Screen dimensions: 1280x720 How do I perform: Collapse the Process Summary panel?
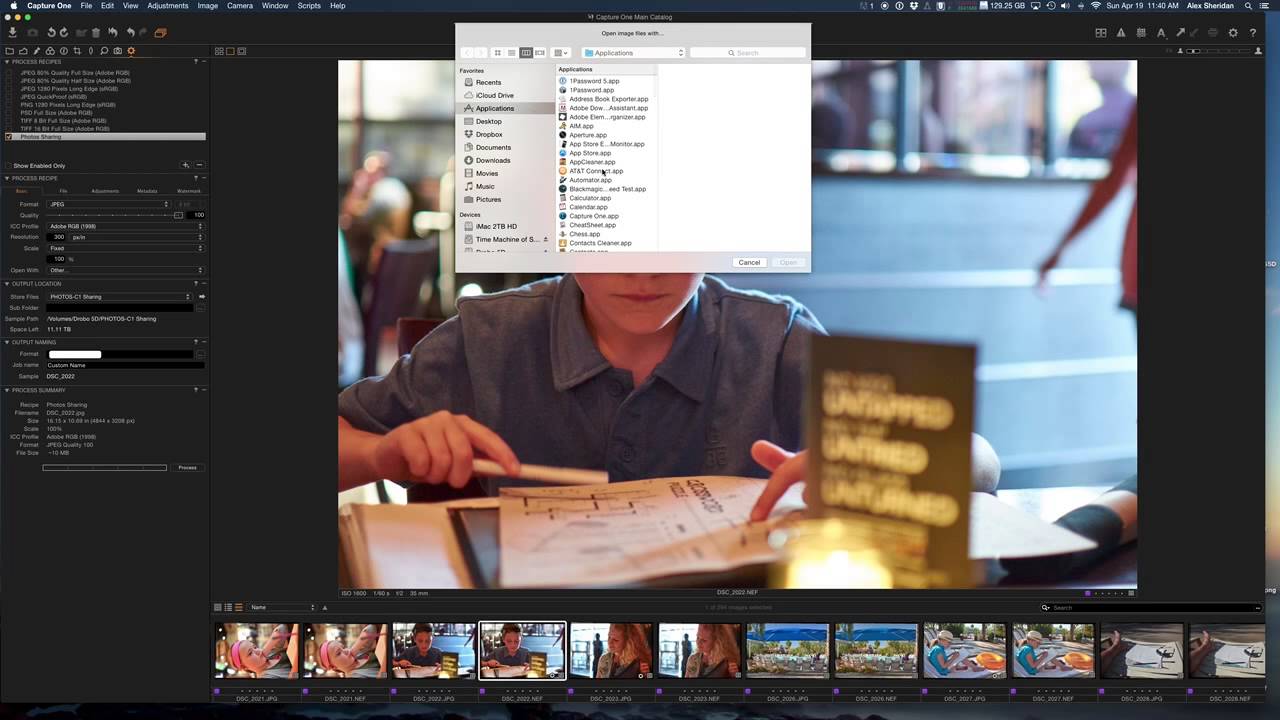tap(7, 390)
